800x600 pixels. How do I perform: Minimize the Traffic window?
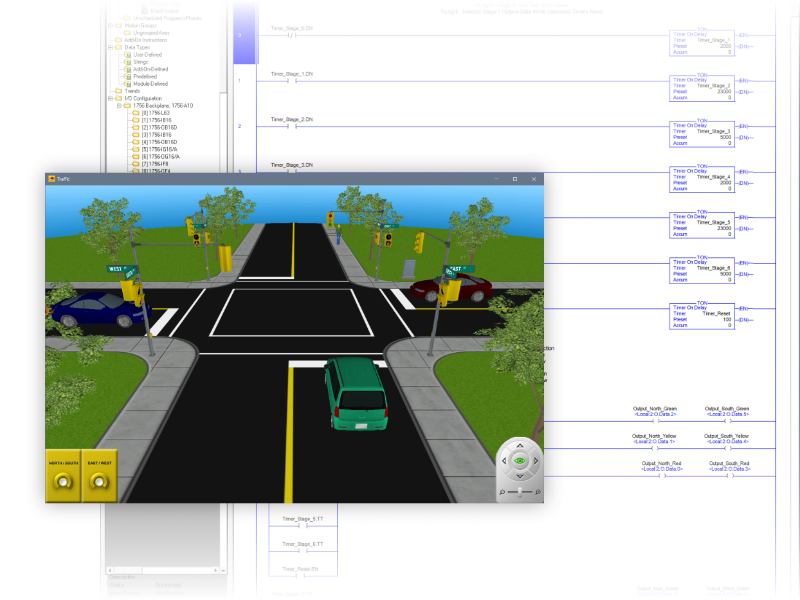tap(496, 179)
